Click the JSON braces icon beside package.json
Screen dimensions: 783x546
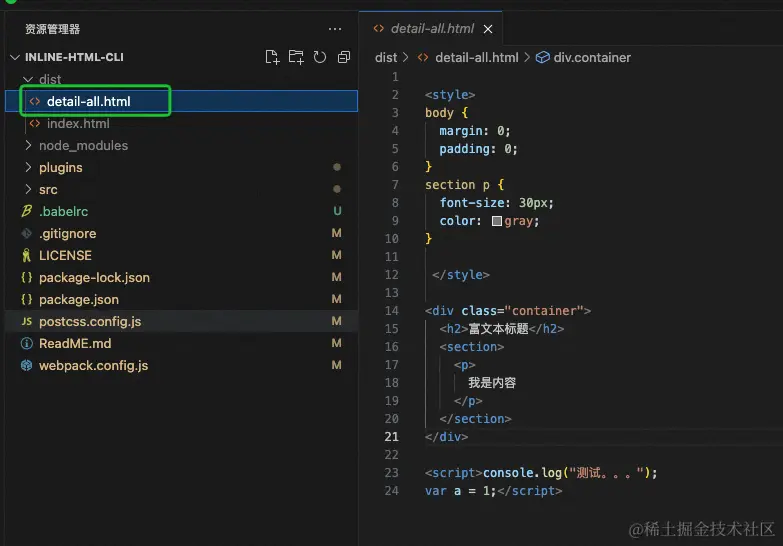click(x=26, y=299)
